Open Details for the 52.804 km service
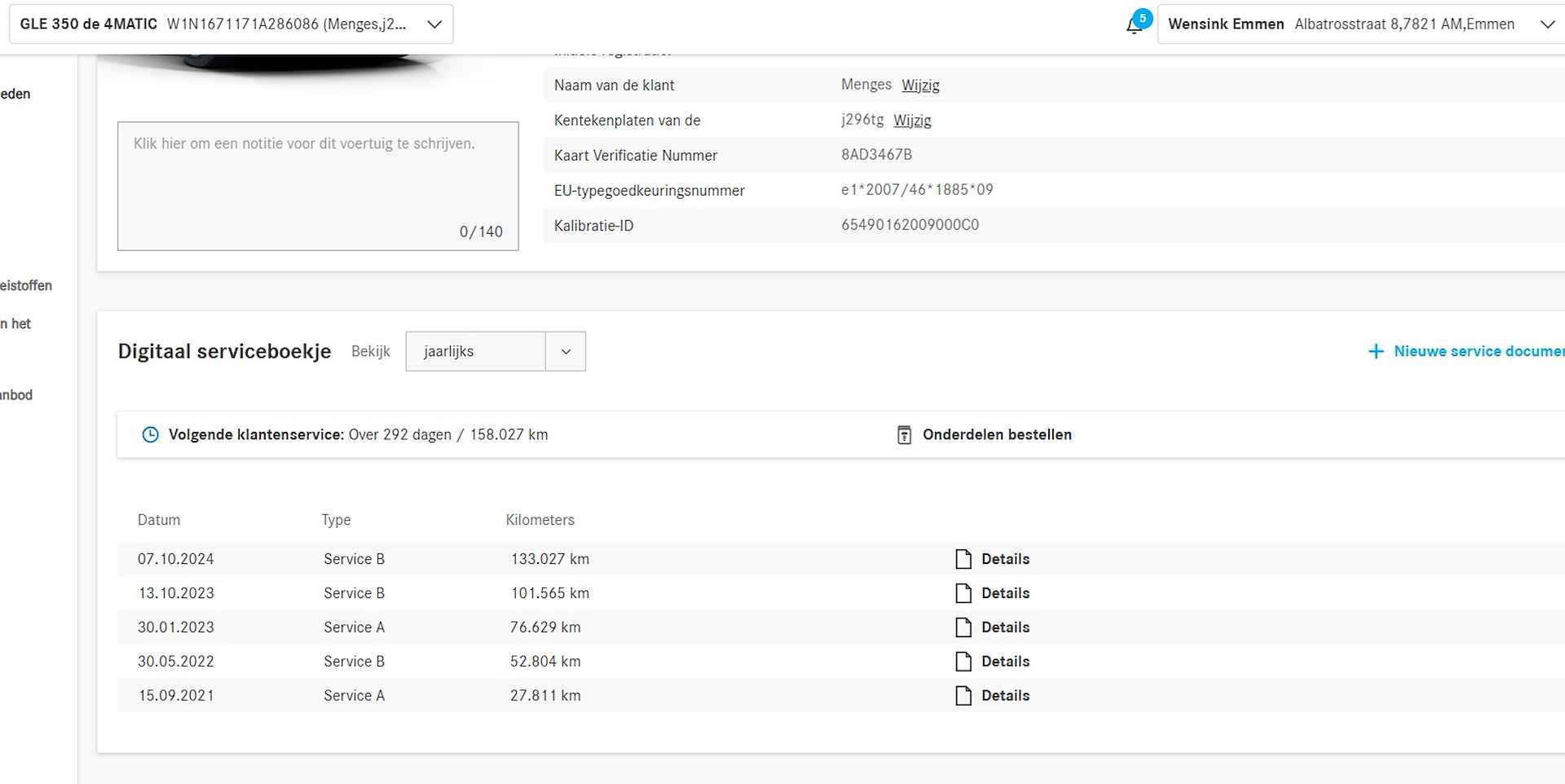Screen dimensions: 1565x784 [x=1005, y=662]
